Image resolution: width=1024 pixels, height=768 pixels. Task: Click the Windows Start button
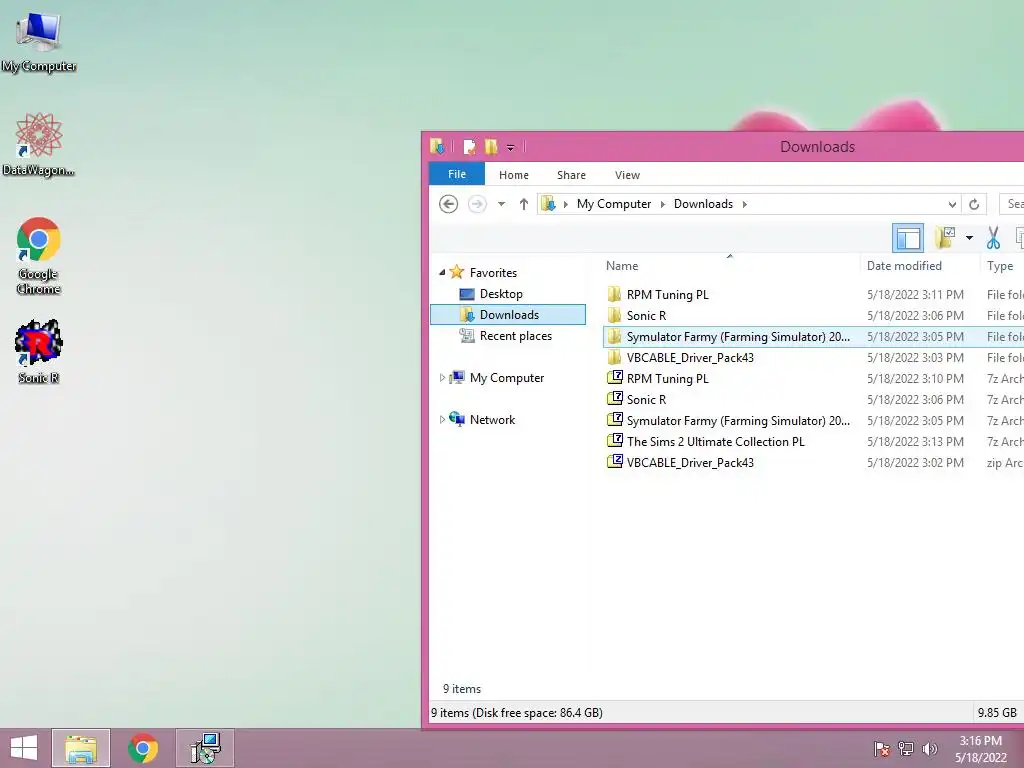click(24, 748)
